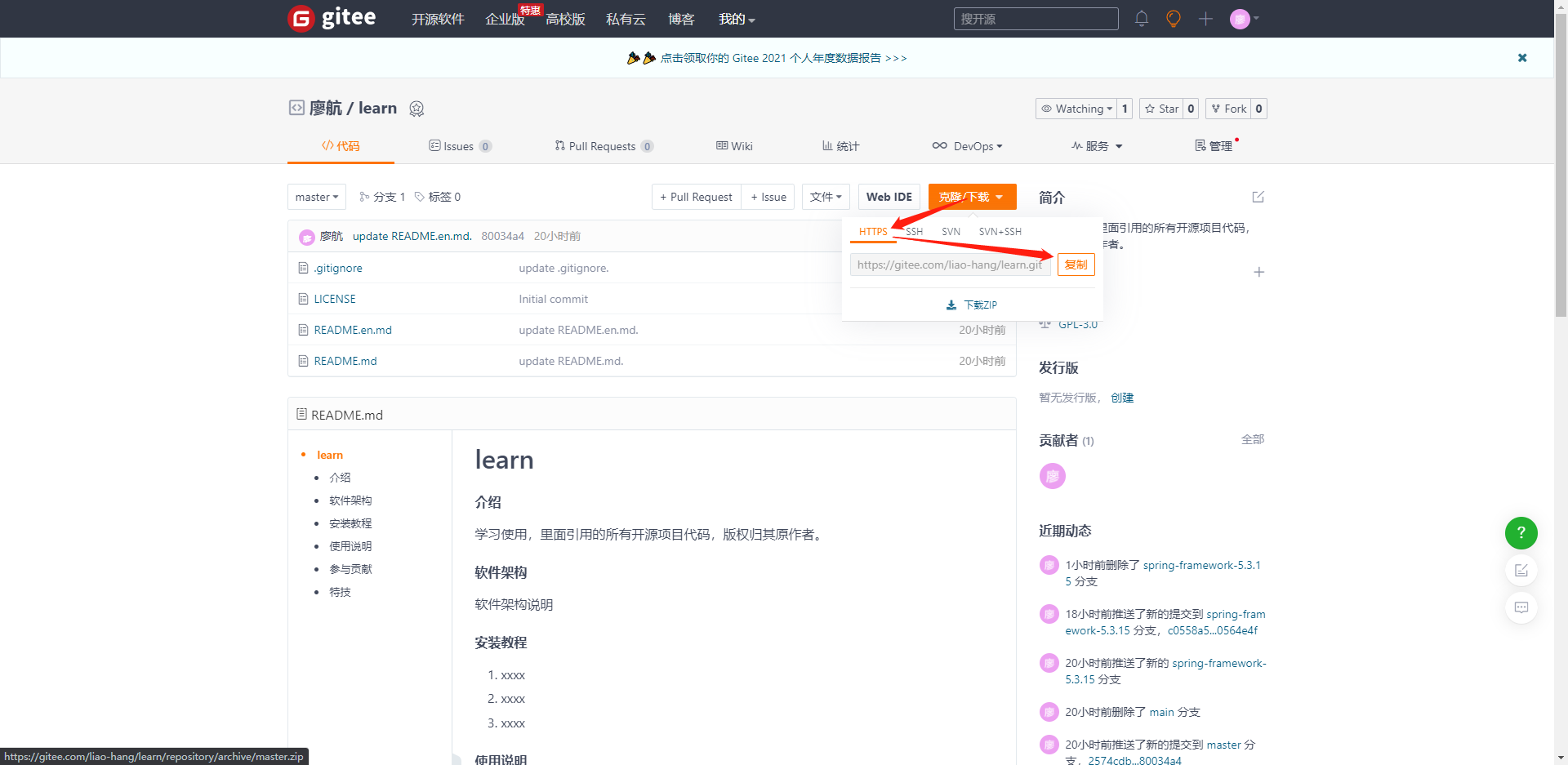This screenshot has width=1568, height=765.
Task: Open the commit hash 80034a4
Action: pos(502,236)
